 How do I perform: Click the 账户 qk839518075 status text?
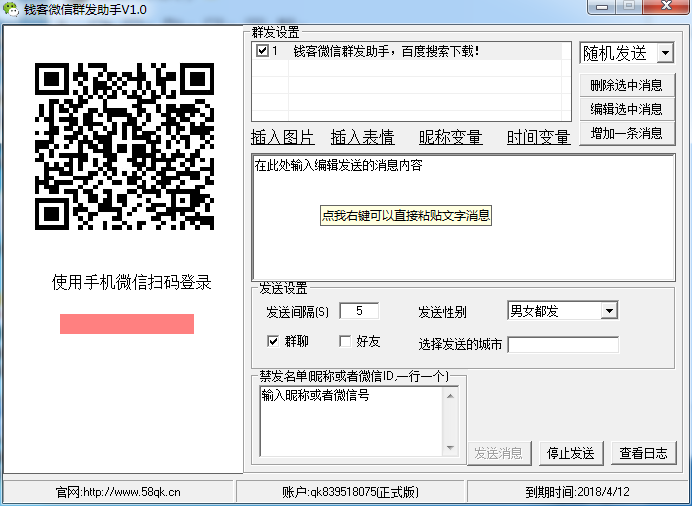(350, 492)
